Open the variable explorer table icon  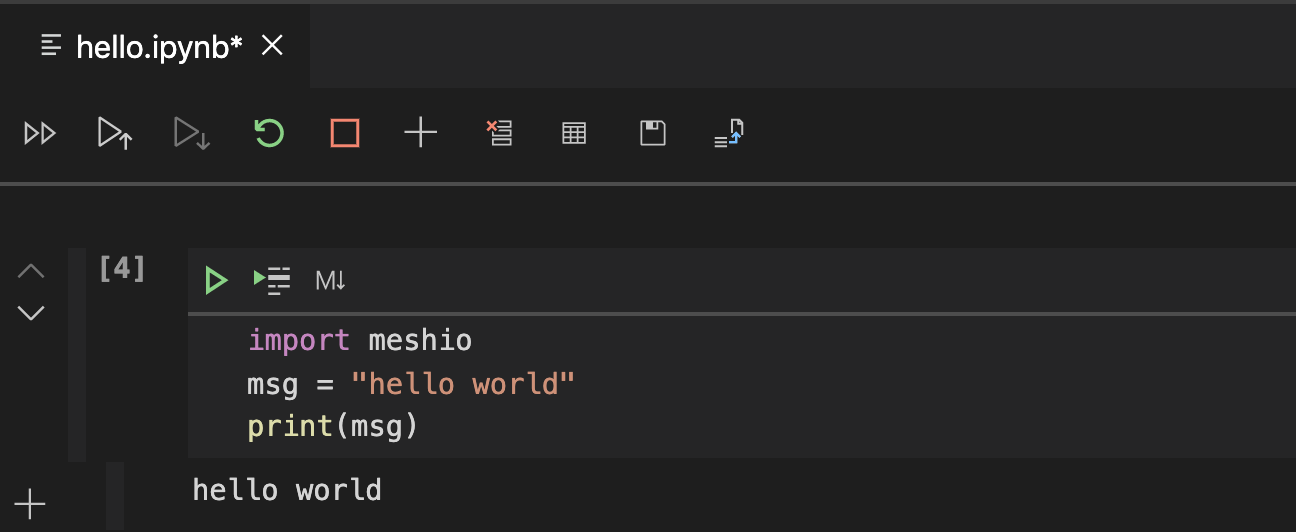[574, 133]
